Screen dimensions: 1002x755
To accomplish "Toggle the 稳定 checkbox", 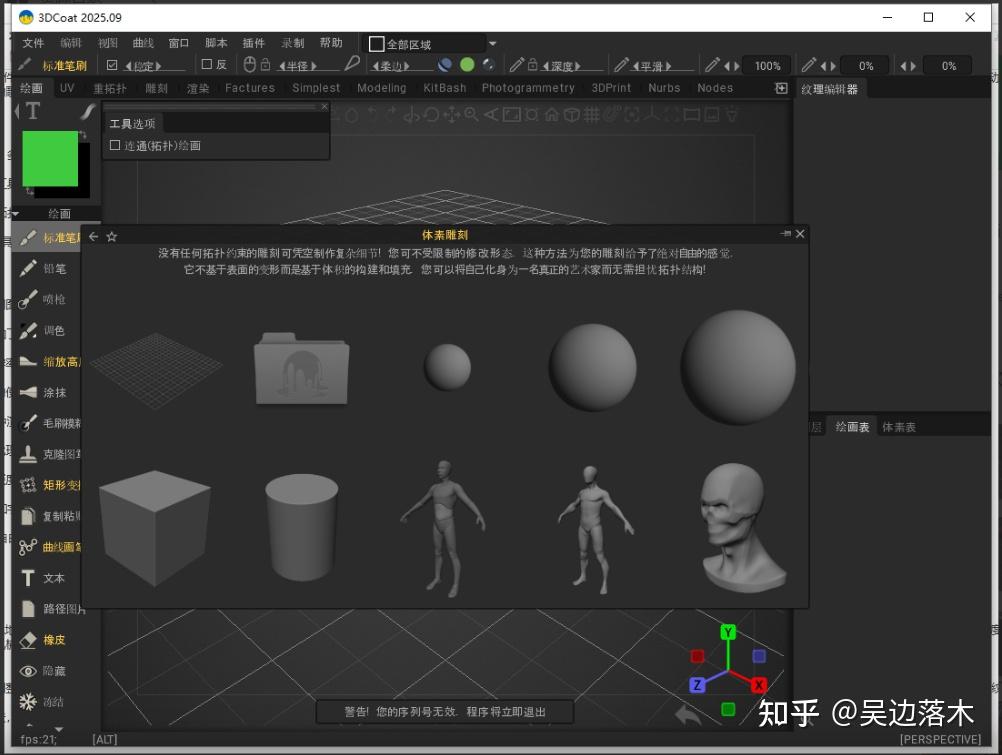I will tap(113, 65).
